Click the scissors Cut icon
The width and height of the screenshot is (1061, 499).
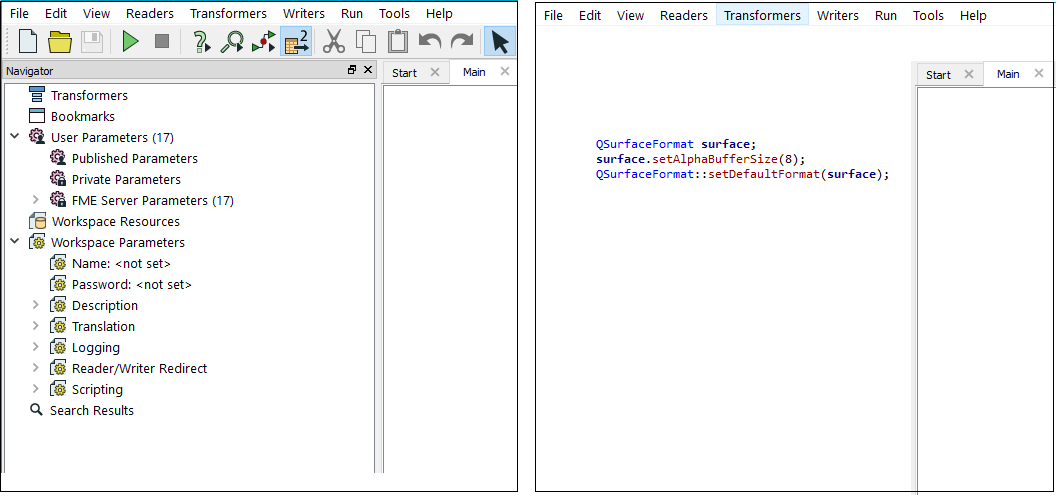(x=334, y=42)
